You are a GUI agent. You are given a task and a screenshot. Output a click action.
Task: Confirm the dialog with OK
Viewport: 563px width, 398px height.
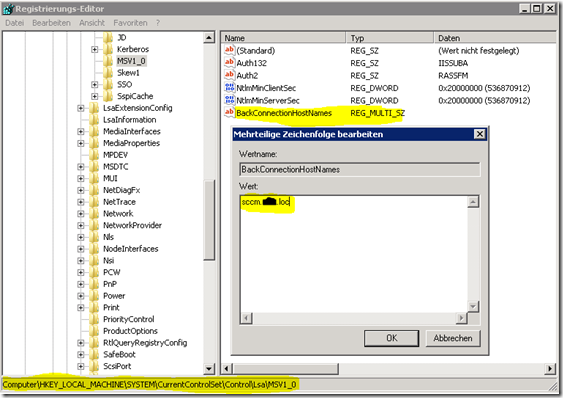coord(391,338)
